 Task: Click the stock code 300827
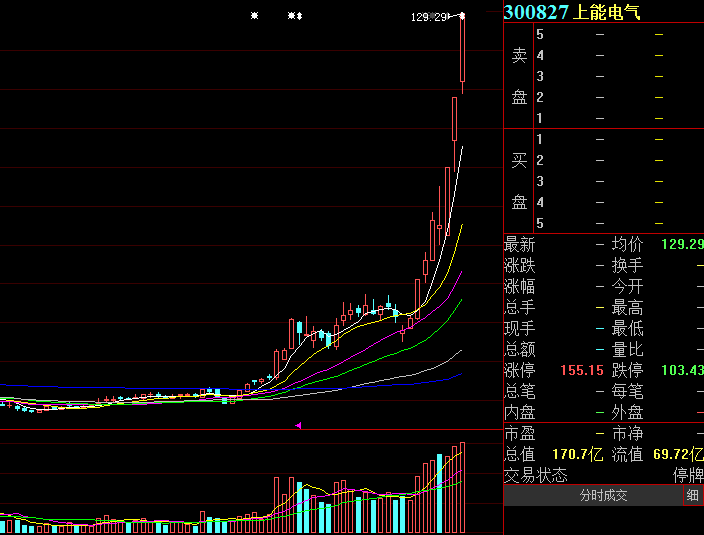[536, 12]
